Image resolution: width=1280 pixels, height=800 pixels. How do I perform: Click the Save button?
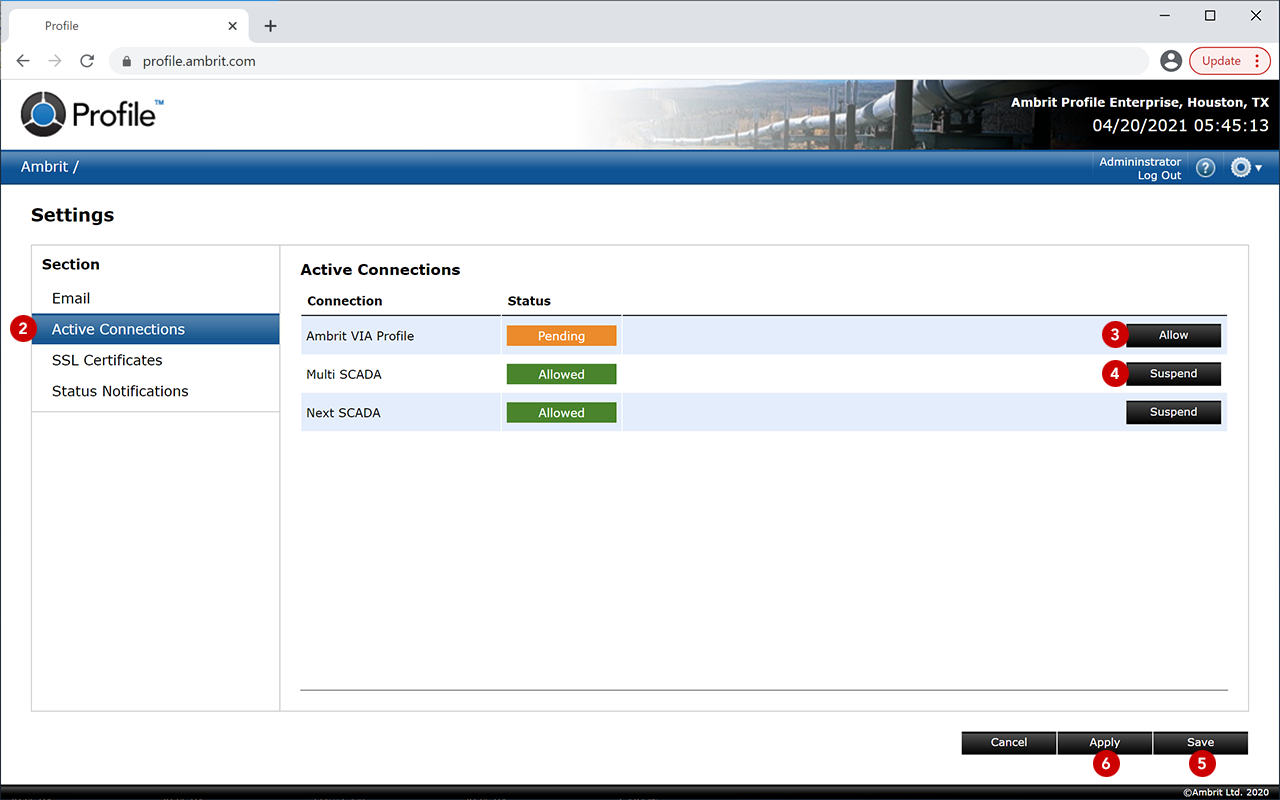[1200, 742]
